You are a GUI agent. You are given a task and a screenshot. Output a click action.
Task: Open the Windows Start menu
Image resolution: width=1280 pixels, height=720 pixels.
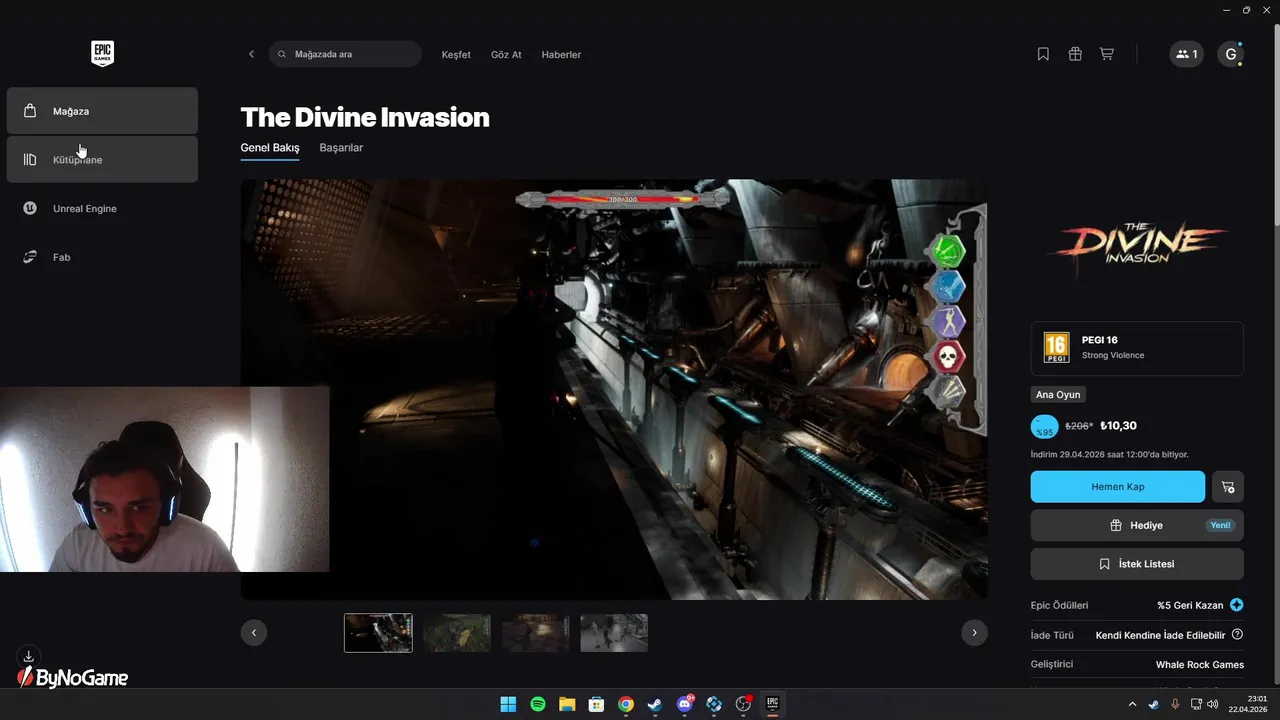coord(508,704)
